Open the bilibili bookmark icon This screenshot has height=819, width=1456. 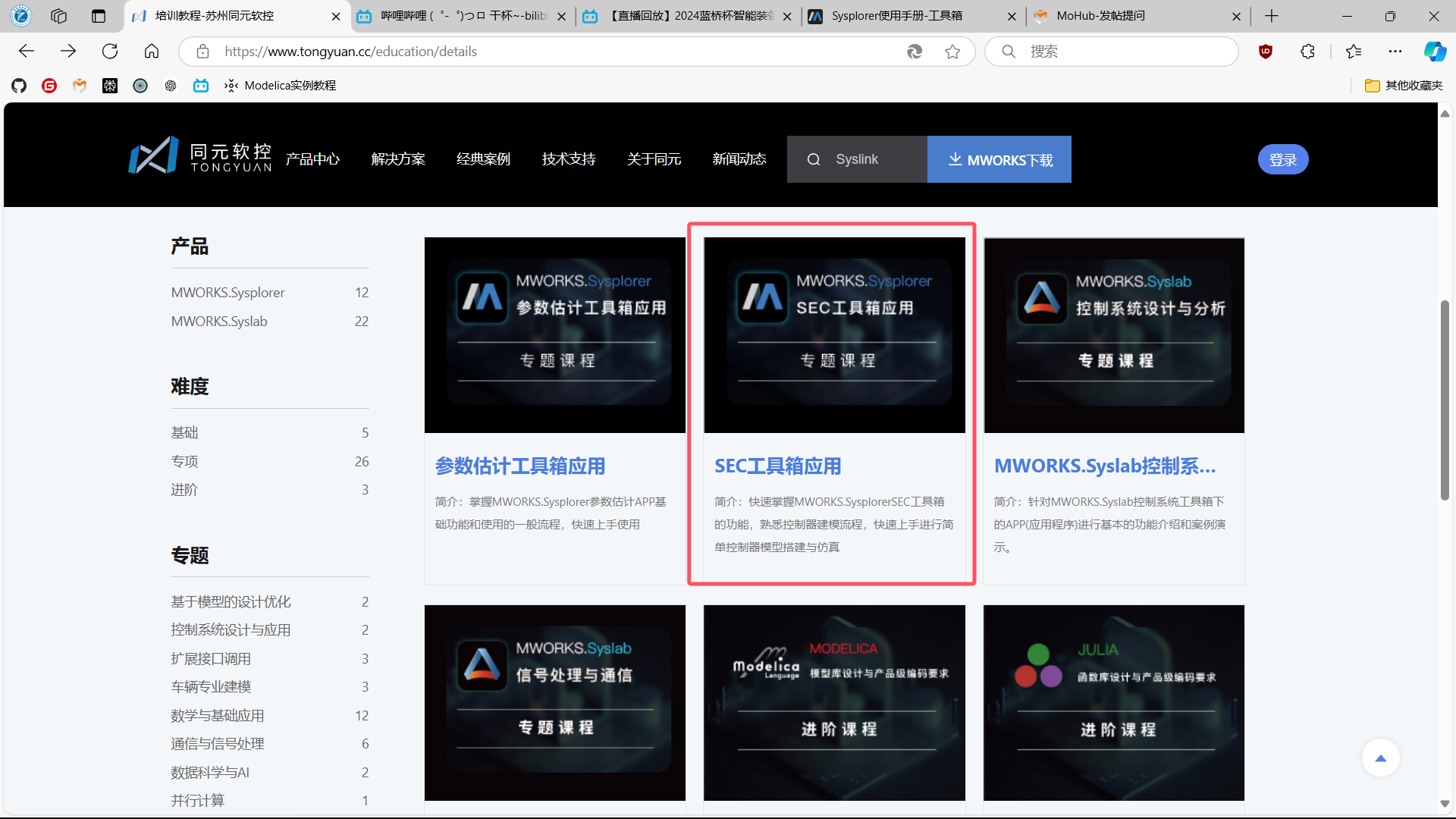point(201,86)
